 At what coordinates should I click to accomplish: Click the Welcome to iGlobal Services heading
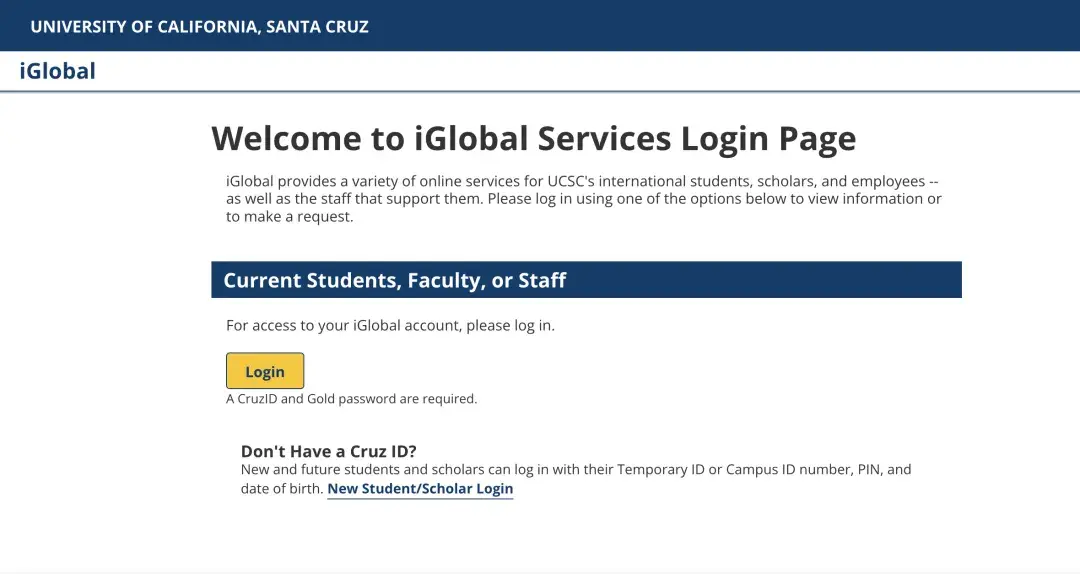pyautogui.click(x=533, y=138)
